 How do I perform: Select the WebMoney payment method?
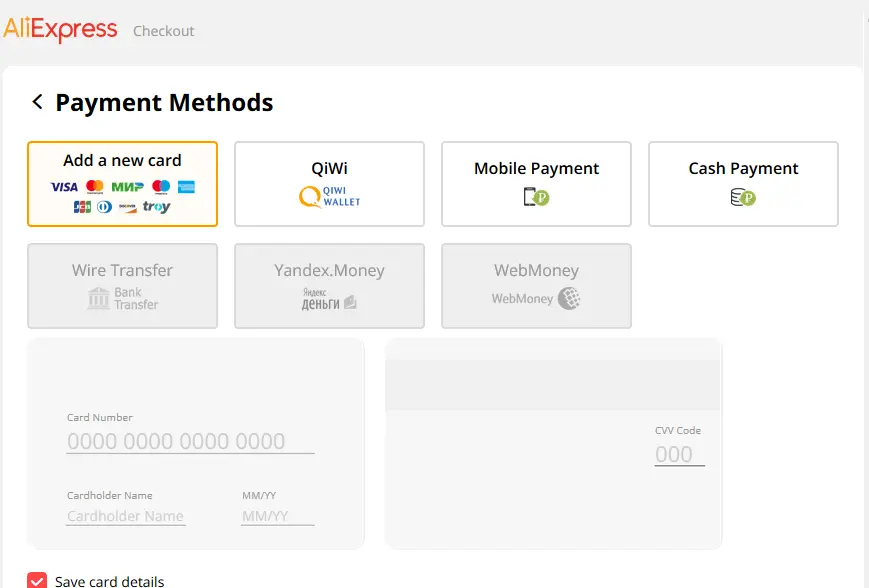[x=536, y=286]
